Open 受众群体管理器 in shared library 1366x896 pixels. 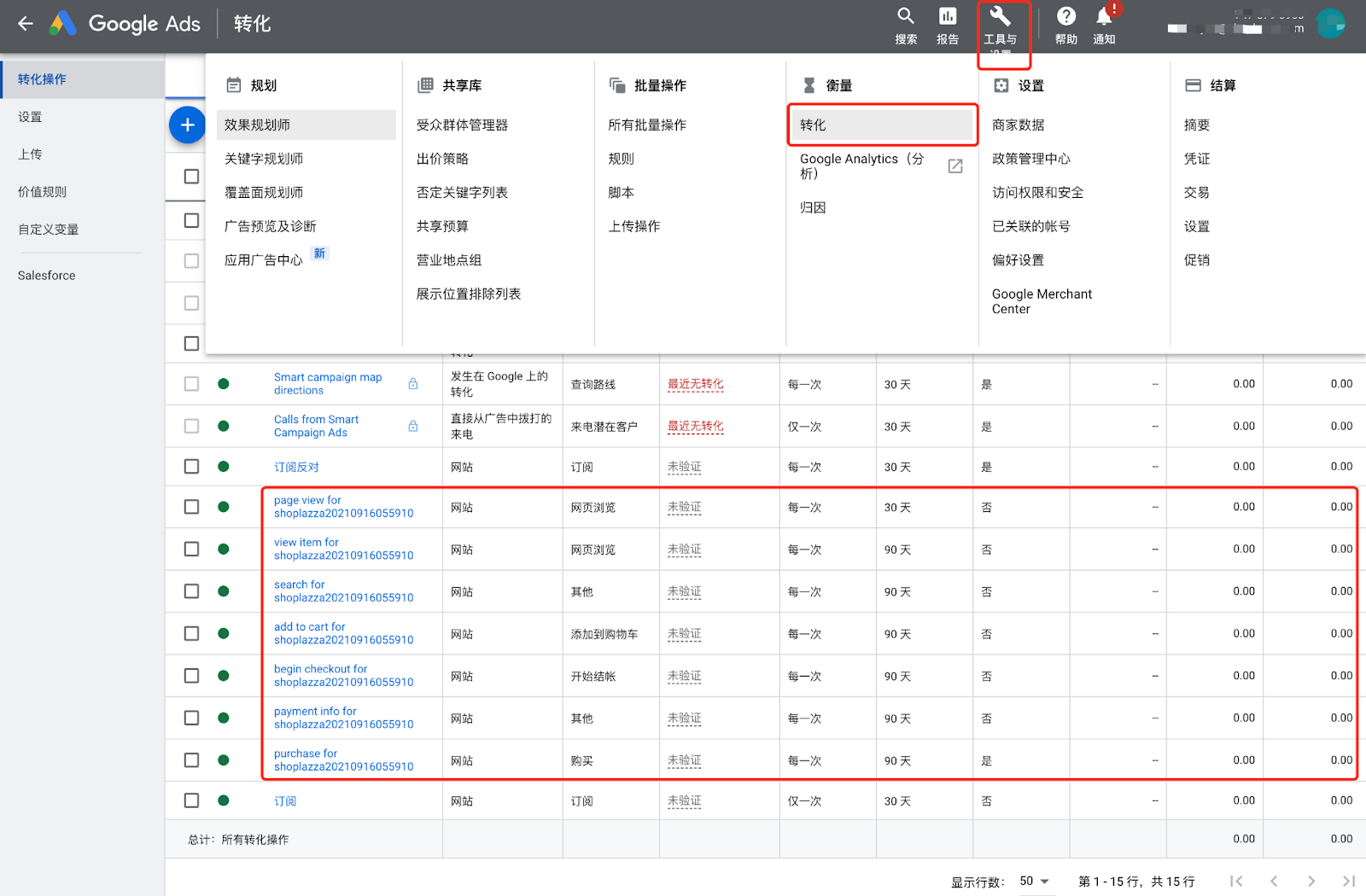(462, 125)
